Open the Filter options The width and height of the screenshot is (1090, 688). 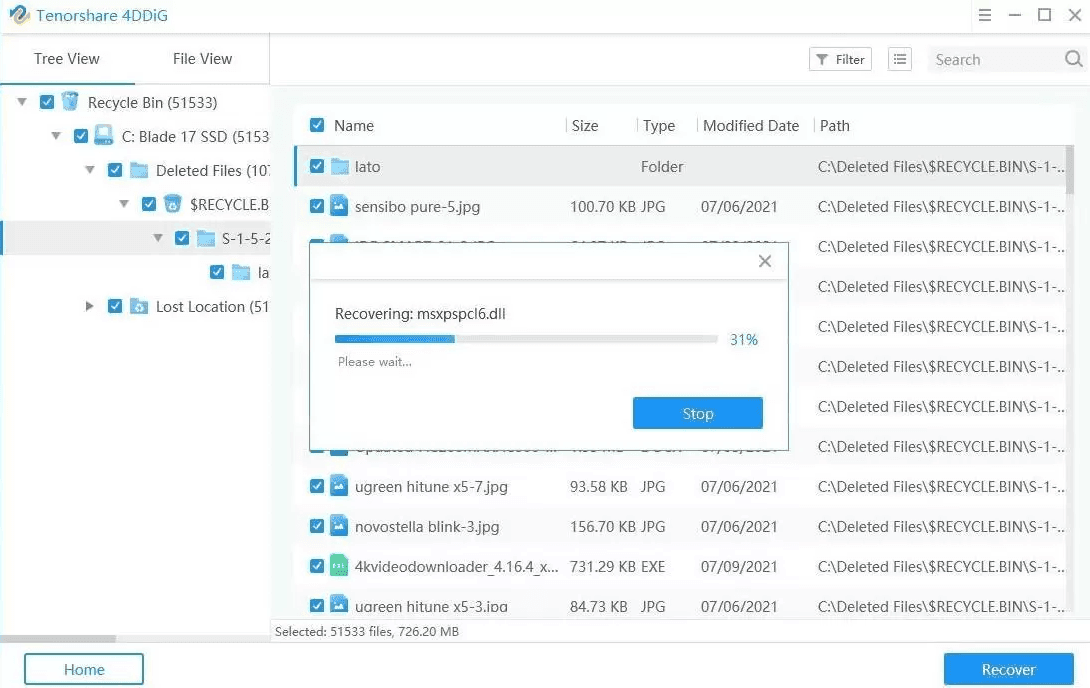840,60
